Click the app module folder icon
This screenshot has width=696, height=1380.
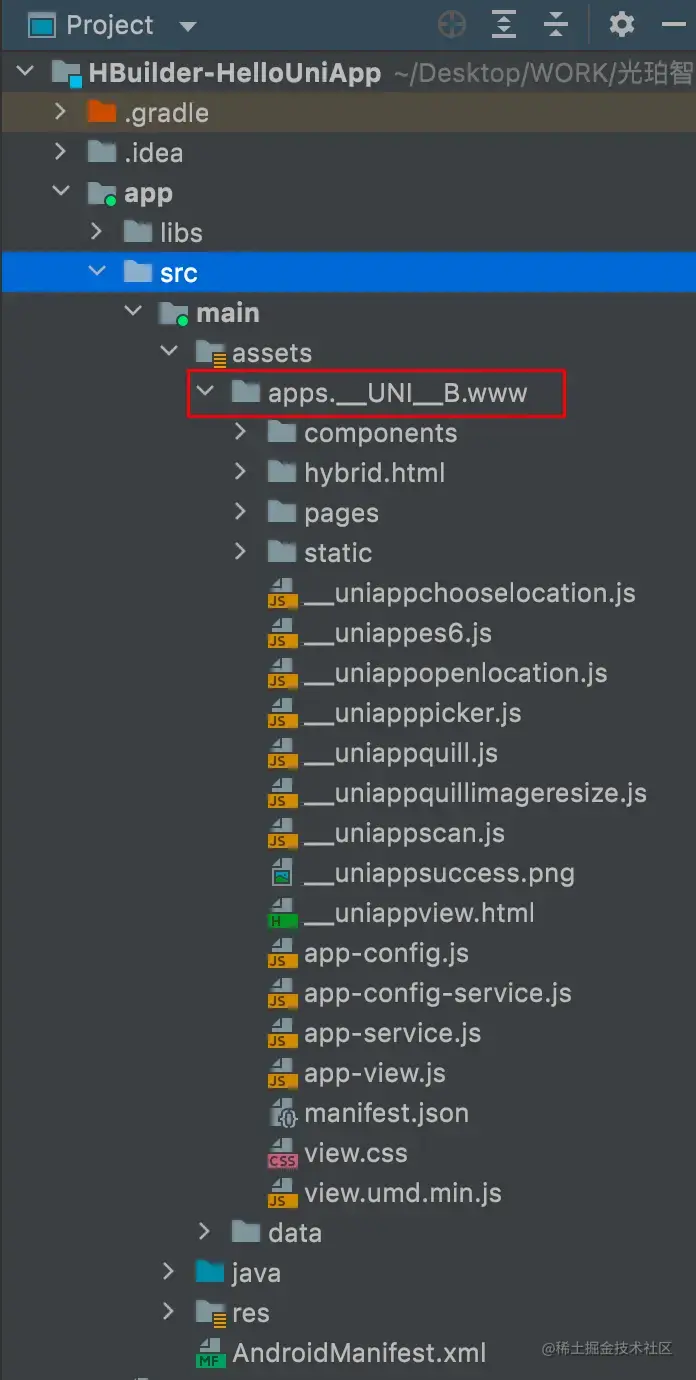click(102, 193)
